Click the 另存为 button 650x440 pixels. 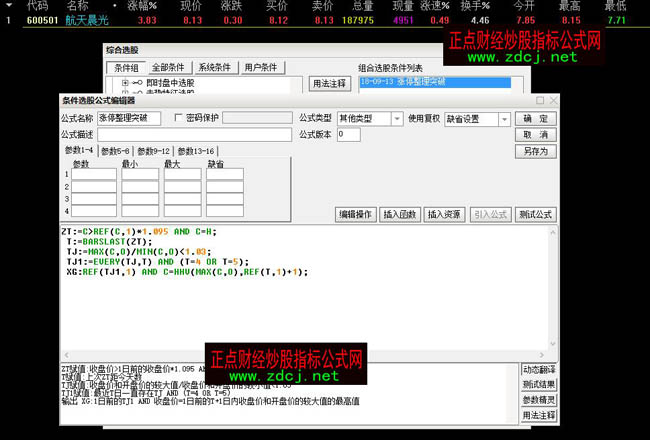click(535, 152)
